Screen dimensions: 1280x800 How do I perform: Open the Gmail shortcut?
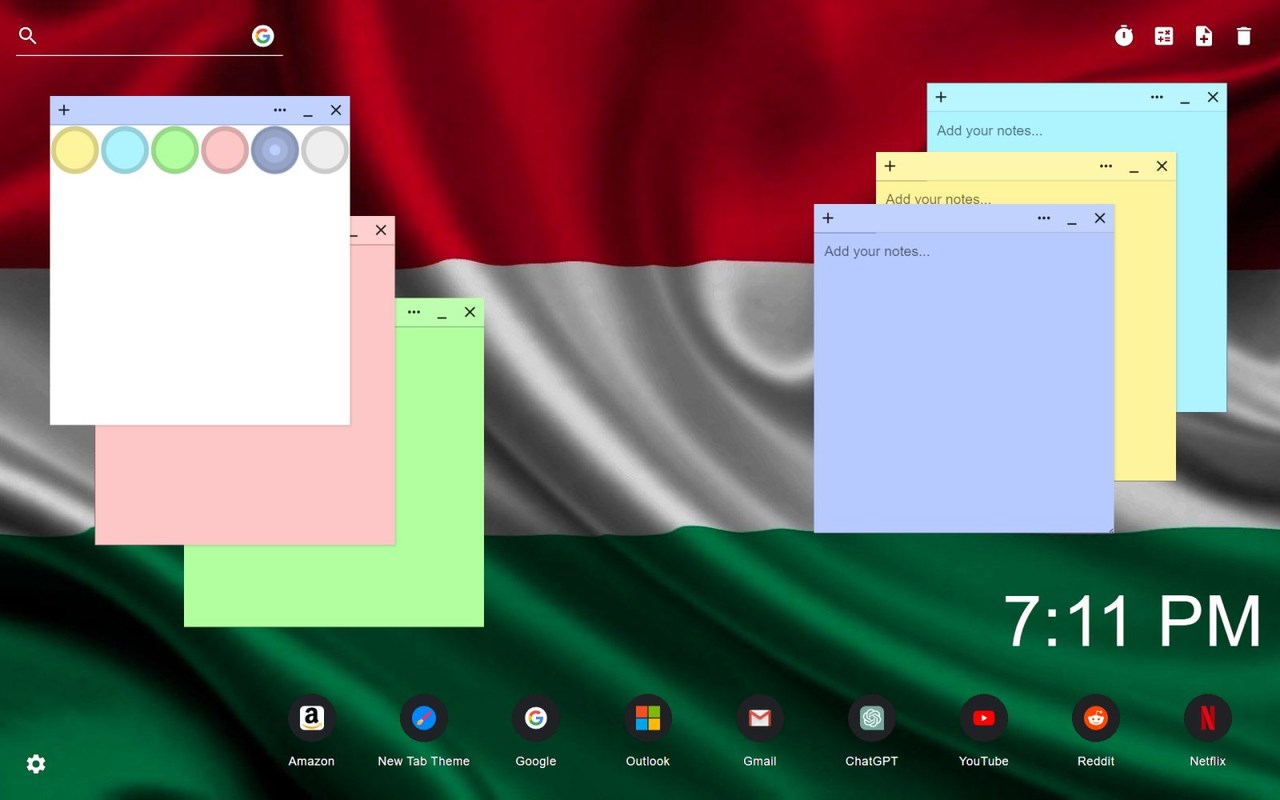point(760,718)
